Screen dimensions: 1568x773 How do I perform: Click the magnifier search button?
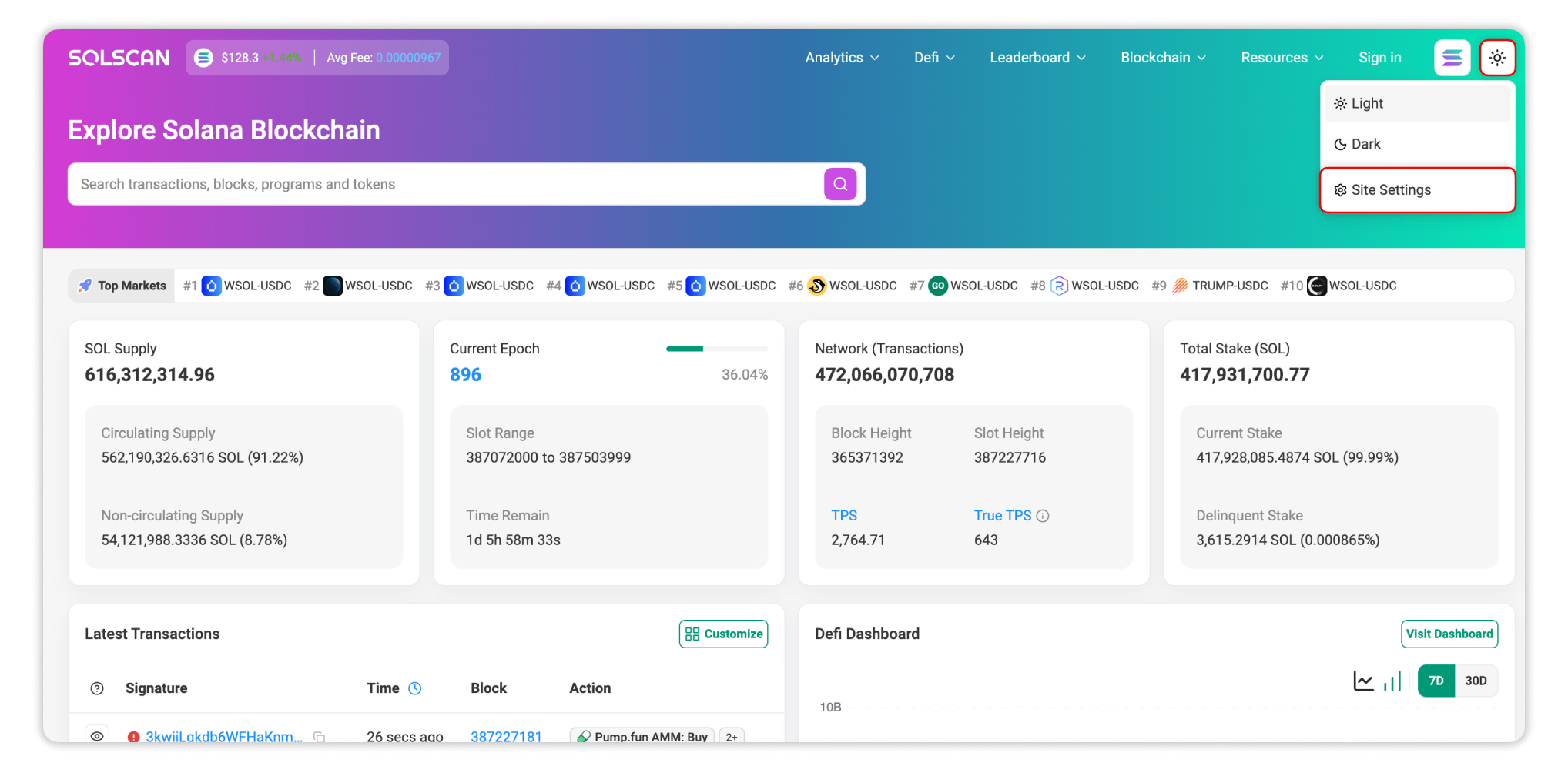(x=839, y=184)
